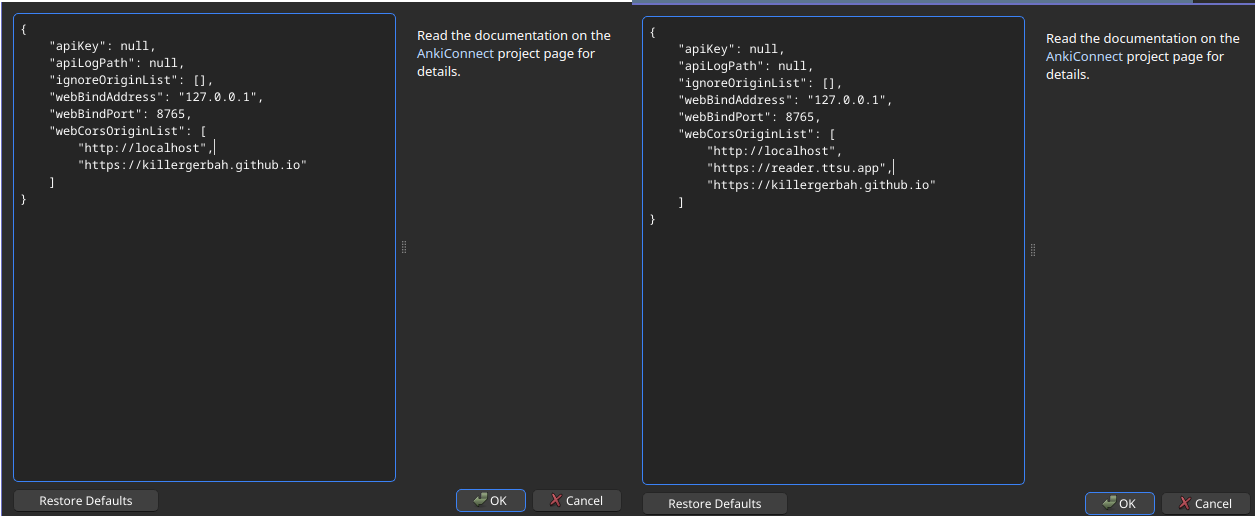Click the splitter handle in left dialog
This screenshot has width=1255, height=516.
click(404, 247)
